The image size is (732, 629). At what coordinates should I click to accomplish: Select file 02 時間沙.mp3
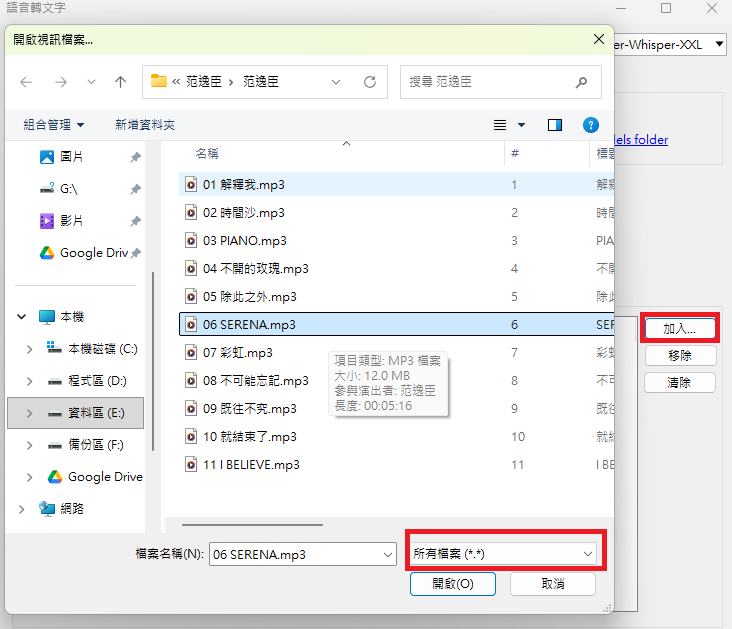pos(396,212)
